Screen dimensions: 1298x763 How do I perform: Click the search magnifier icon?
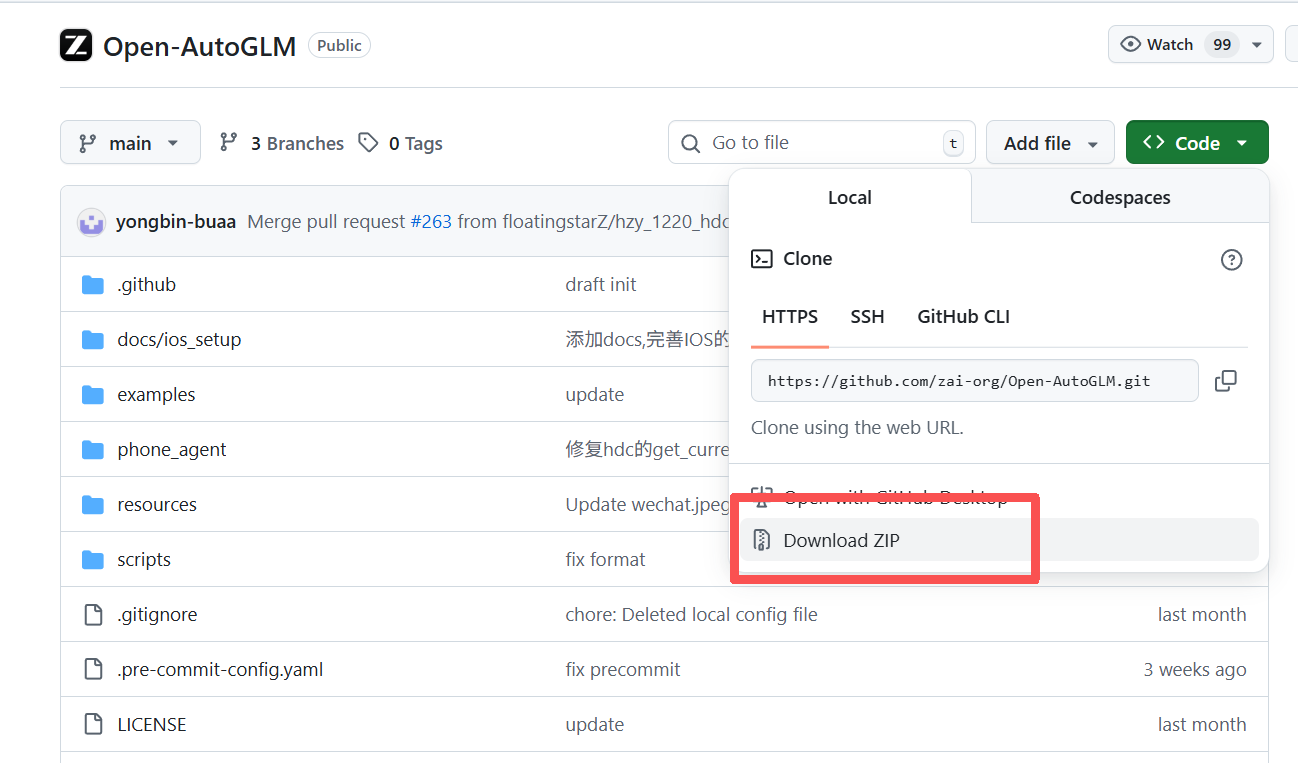point(690,144)
